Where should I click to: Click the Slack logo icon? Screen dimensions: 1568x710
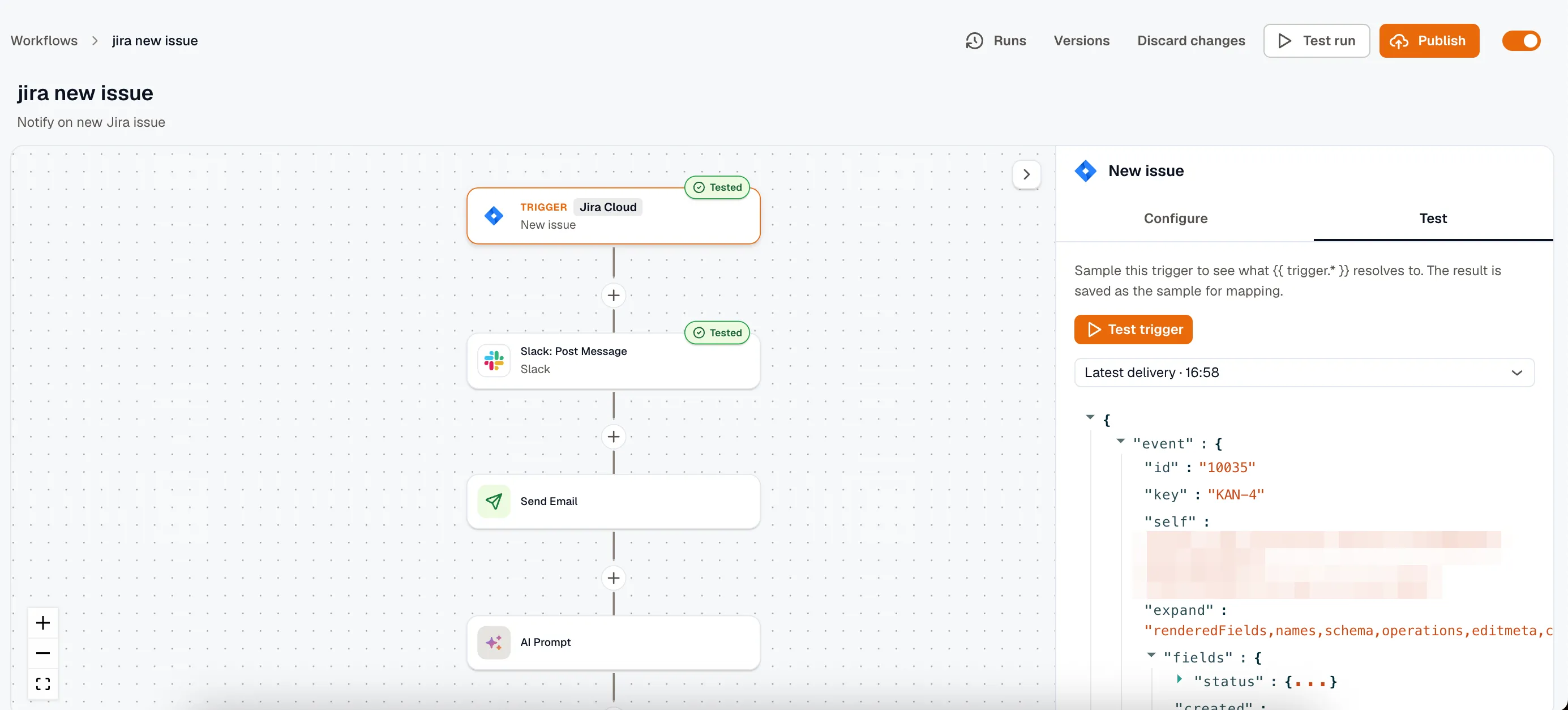click(x=493, y=361)
